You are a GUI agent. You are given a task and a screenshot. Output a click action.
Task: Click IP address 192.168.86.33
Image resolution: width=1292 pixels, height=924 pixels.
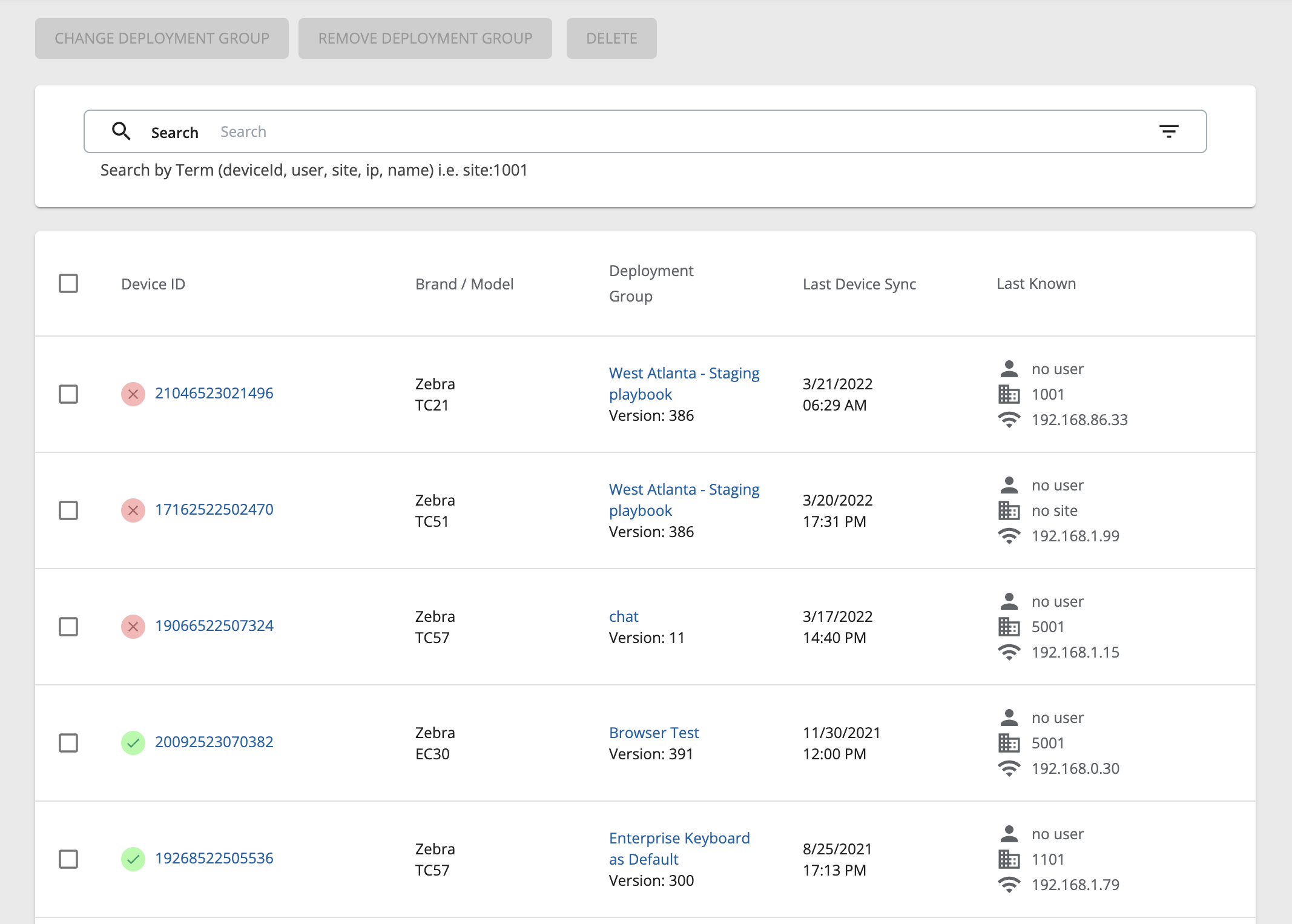[x=1079, y=420]
